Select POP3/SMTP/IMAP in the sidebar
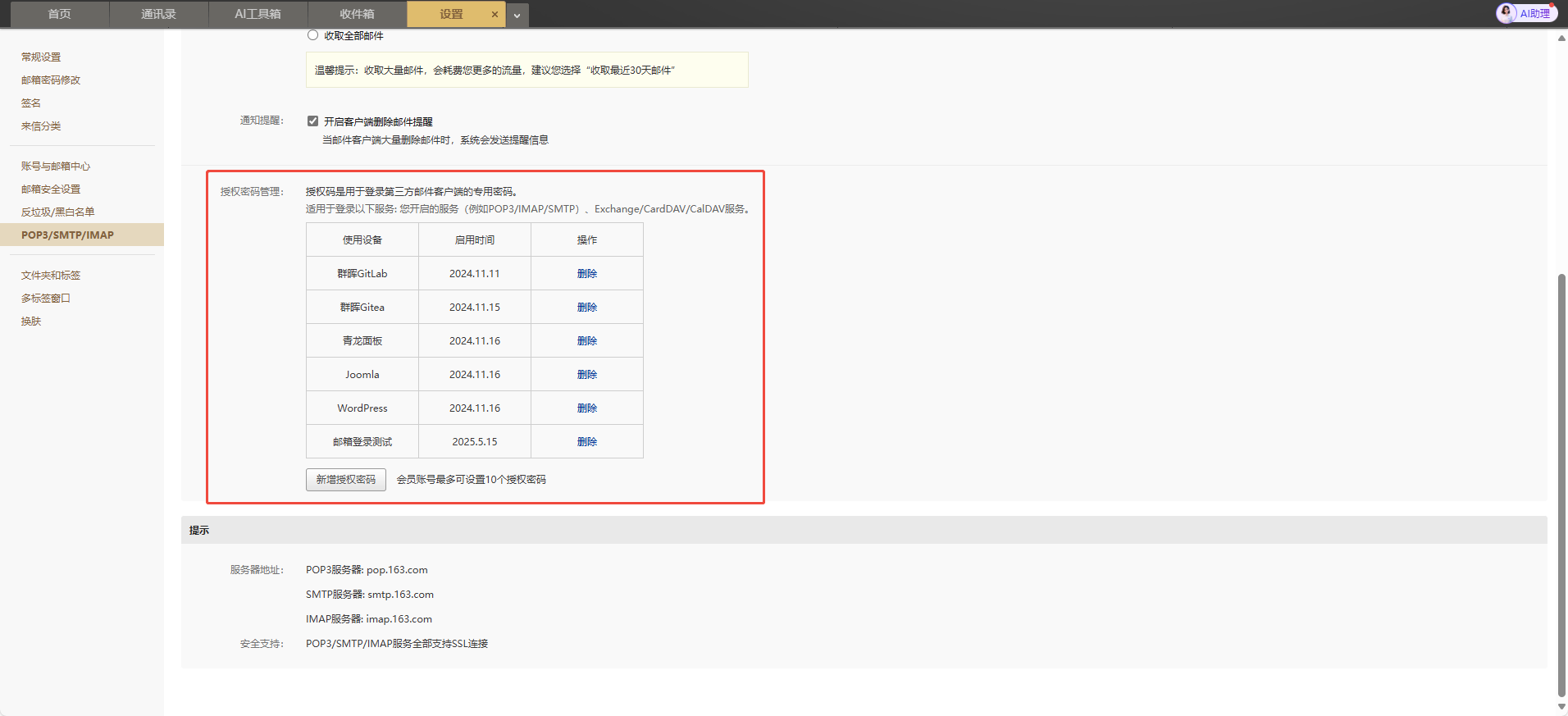Screen dimensions: 1568x716 point(82,235)
